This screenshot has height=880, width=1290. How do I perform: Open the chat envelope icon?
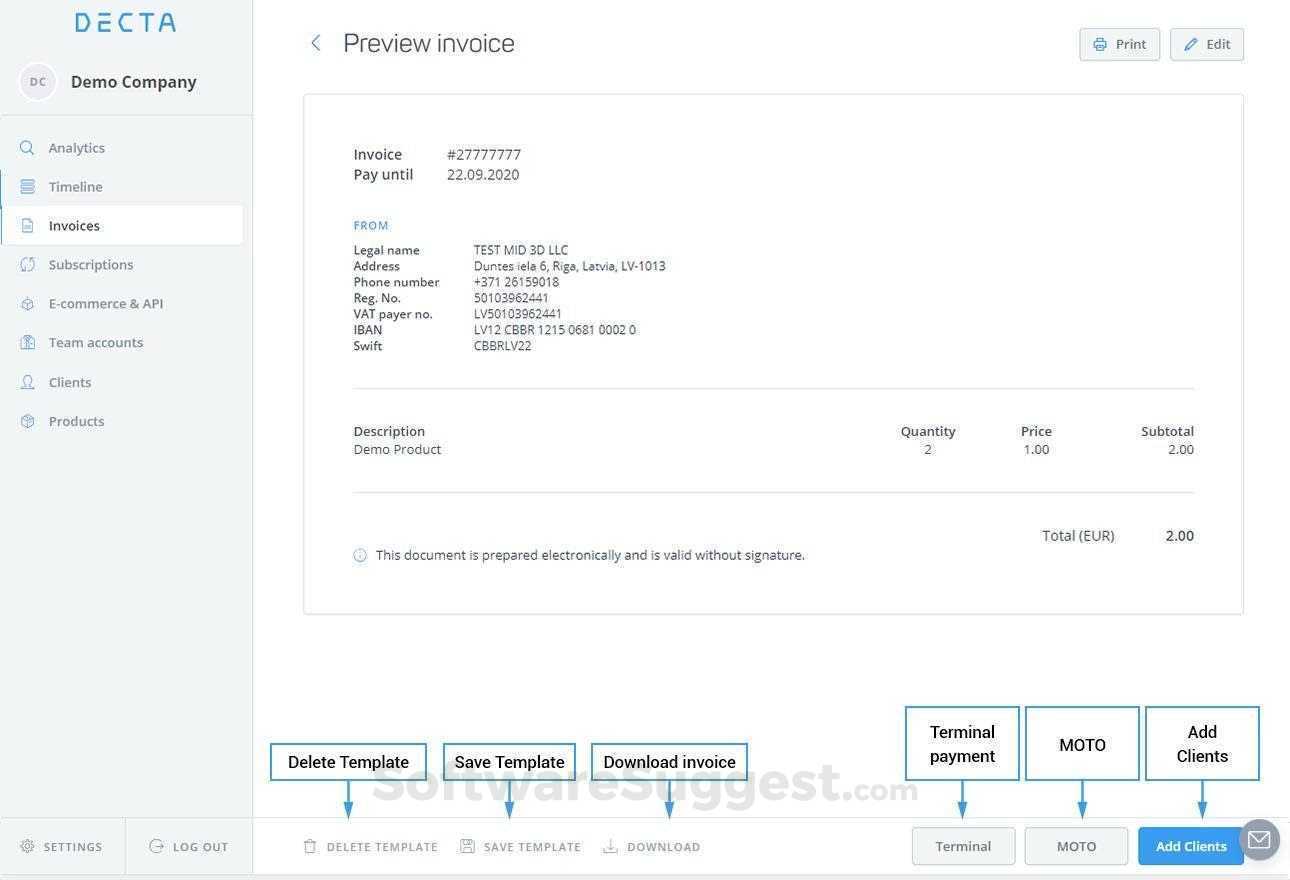coord(1259,840)
